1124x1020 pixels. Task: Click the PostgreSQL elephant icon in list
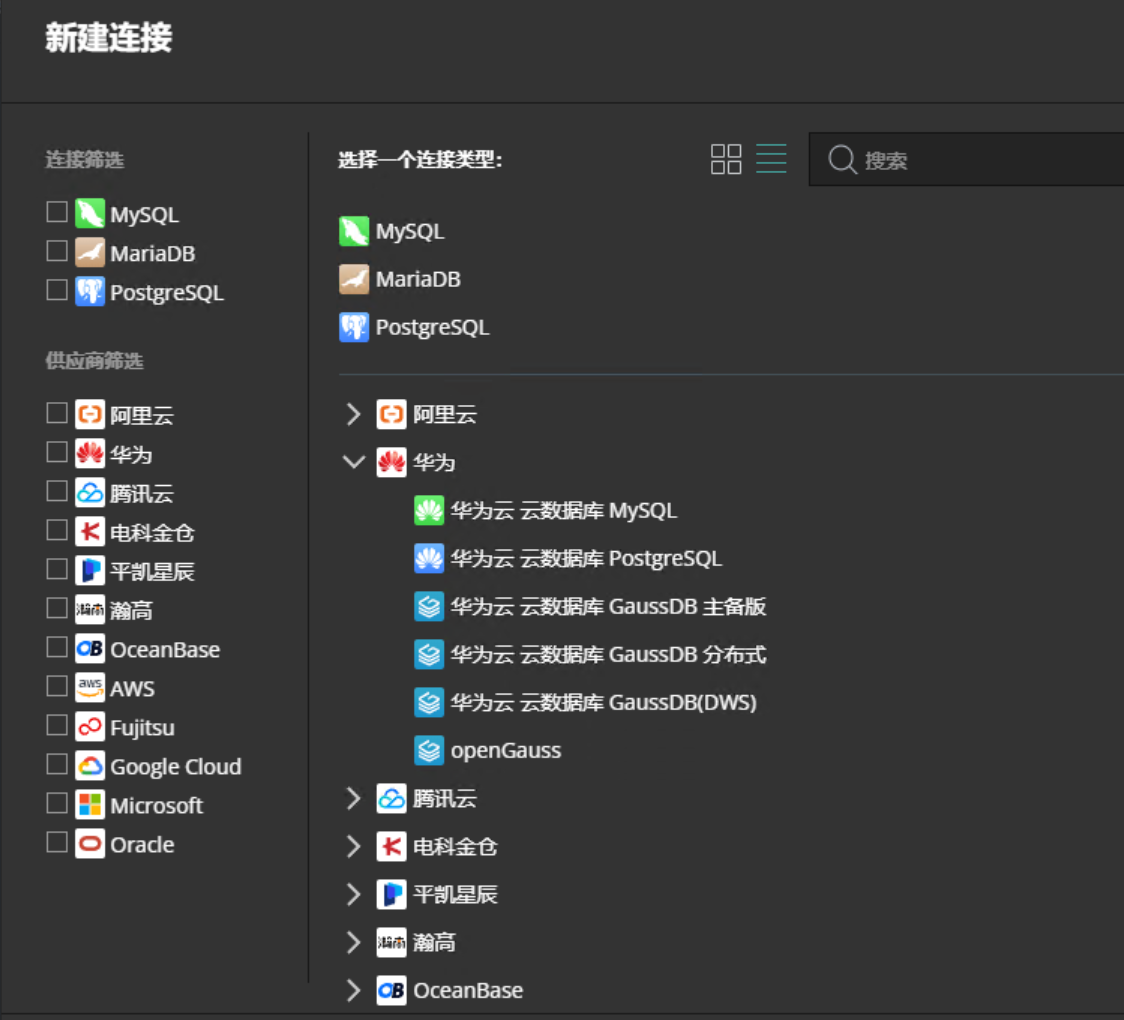[354, 327]
